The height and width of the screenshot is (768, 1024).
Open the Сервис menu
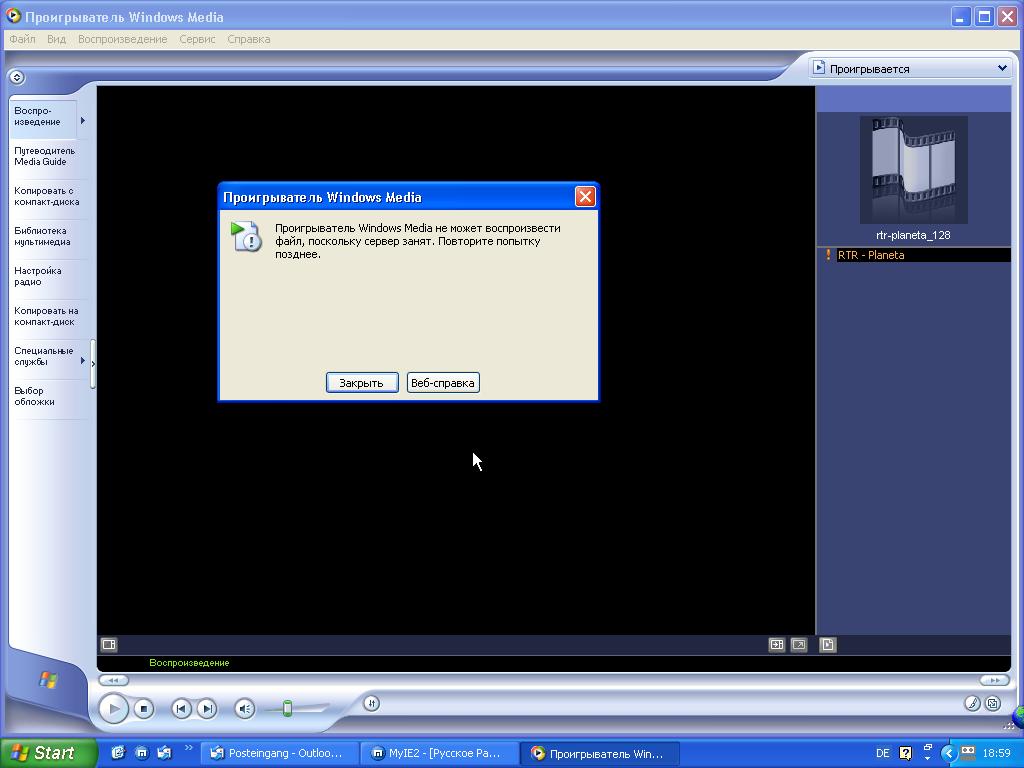point(197,39)
